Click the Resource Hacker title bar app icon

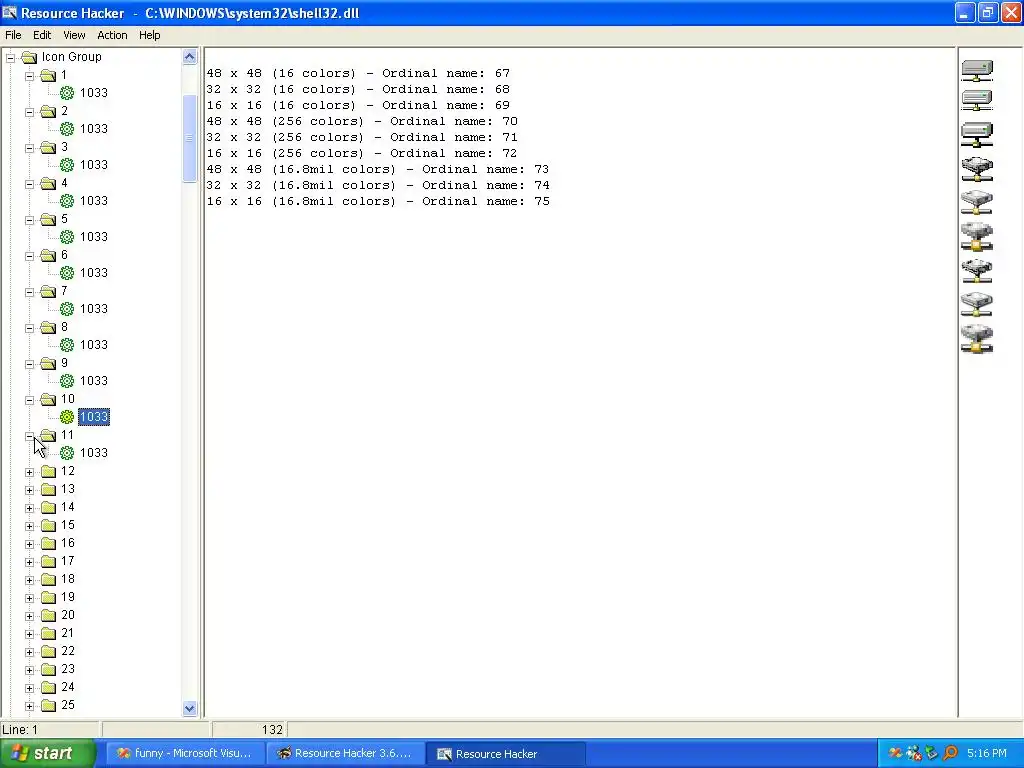click(x=9, y=12)
